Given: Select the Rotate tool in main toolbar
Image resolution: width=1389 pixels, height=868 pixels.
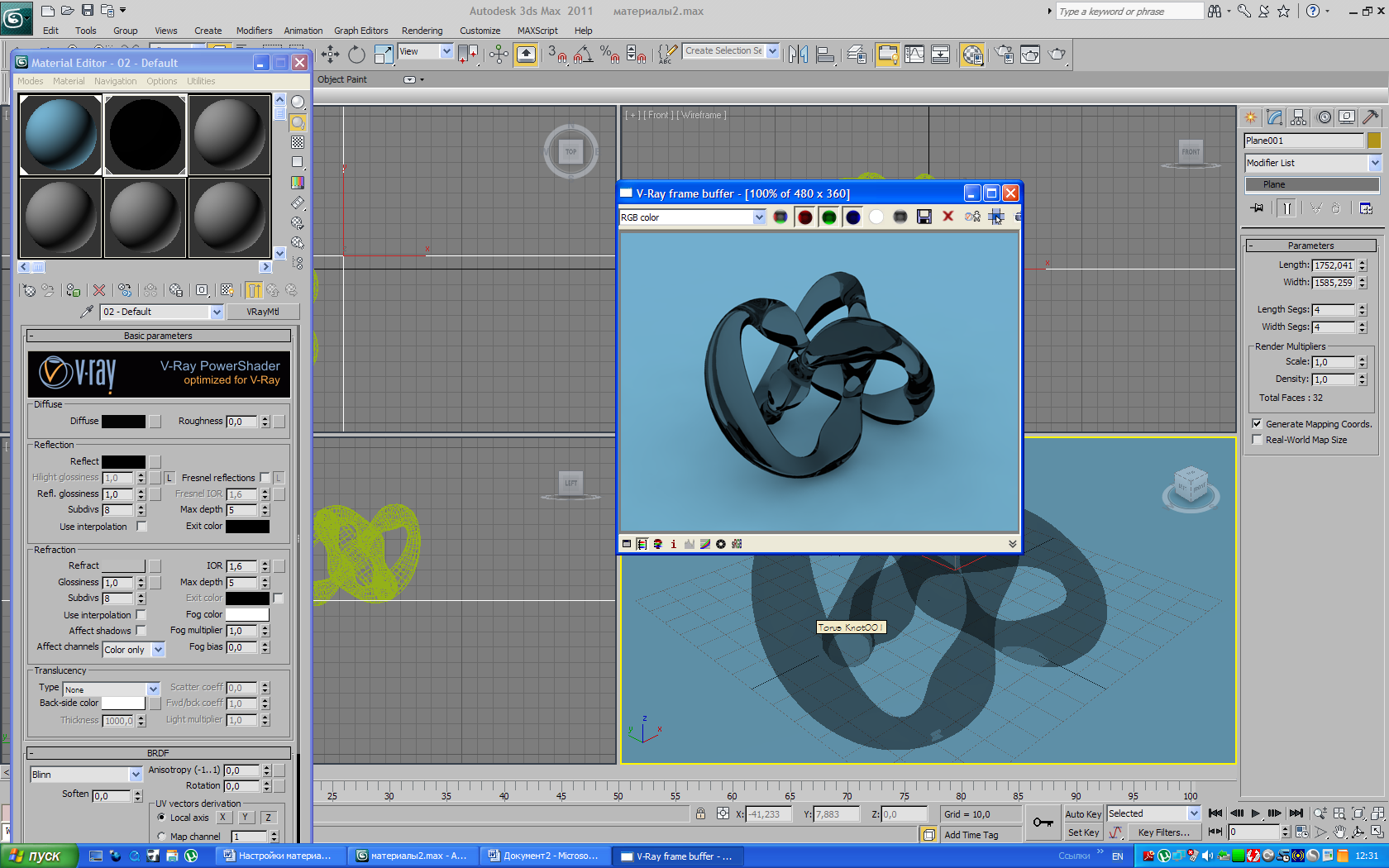Looking at the screenshot, I should (x=356, y=55).
